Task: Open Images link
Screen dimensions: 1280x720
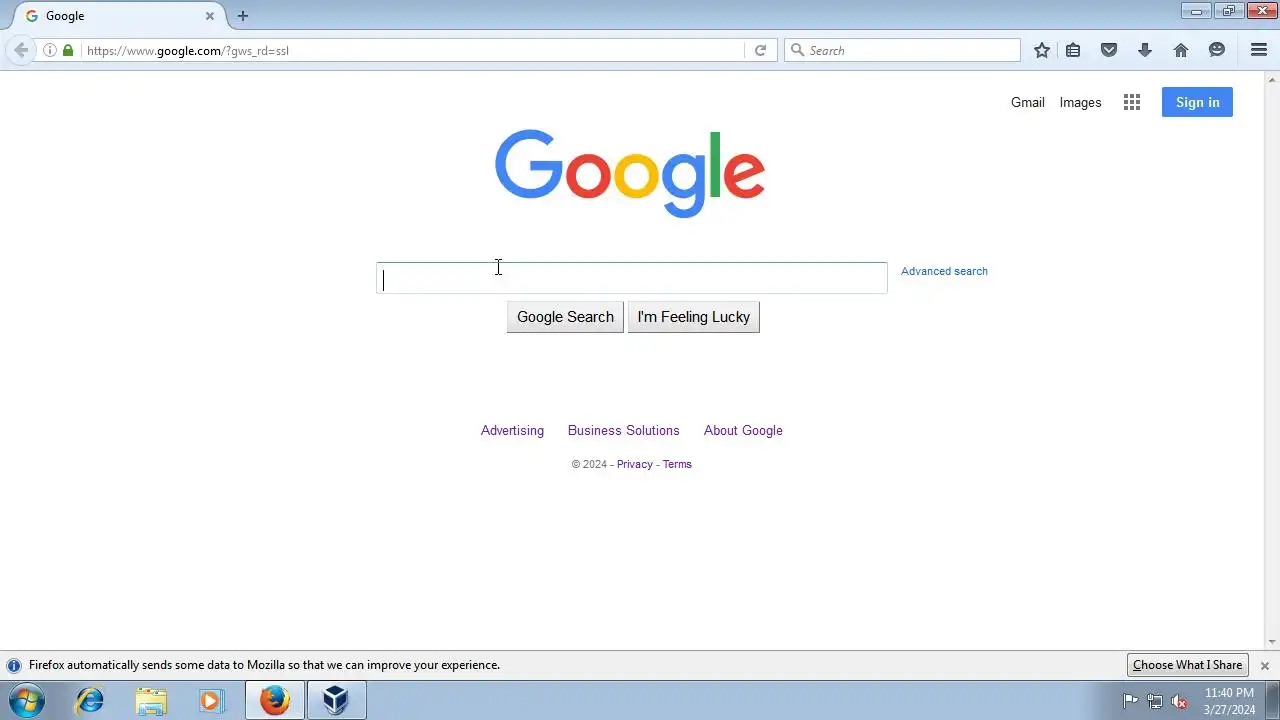Action: 1080,102
